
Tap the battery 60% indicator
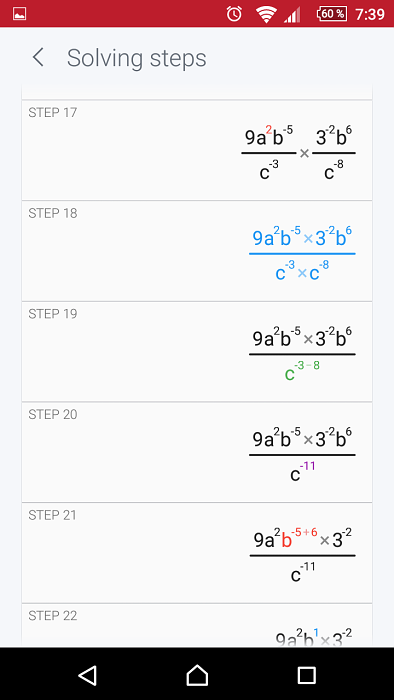(x=332, y=14)
